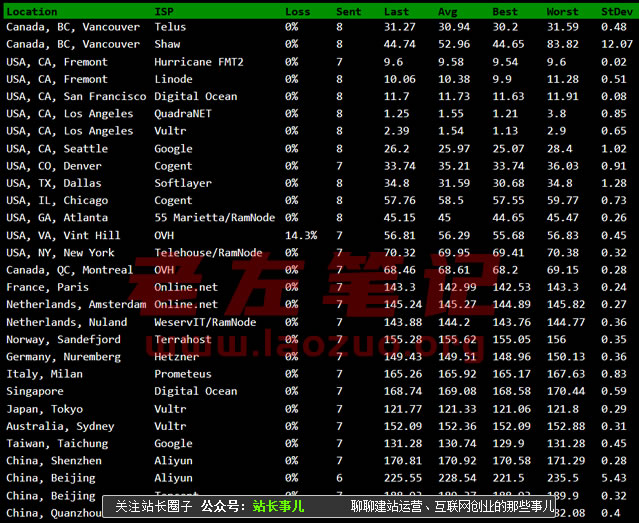
Task: Click 'USA, CO, Denver' location
Action: (x=54, y=166)
